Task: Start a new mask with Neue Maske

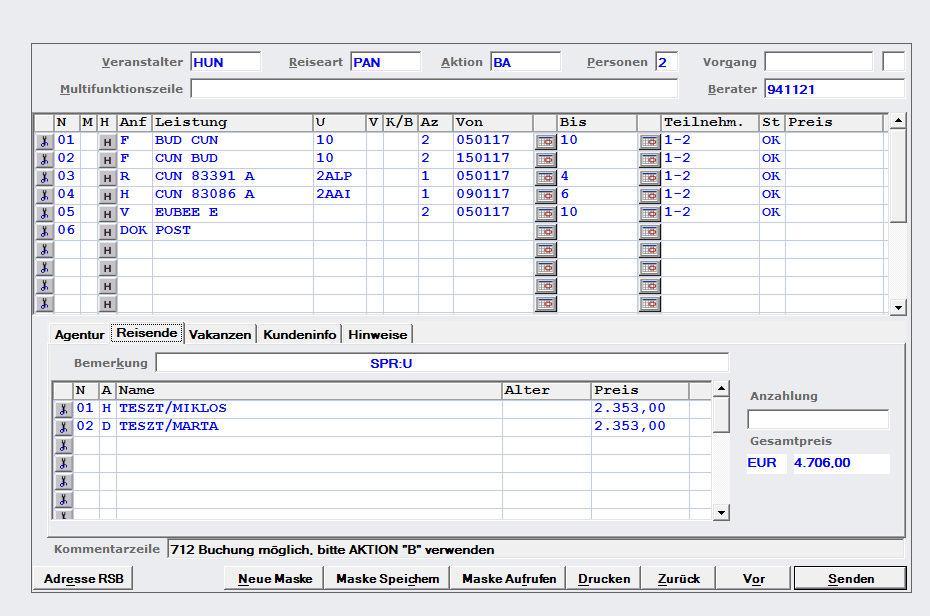Action: [x=275, y=579]
